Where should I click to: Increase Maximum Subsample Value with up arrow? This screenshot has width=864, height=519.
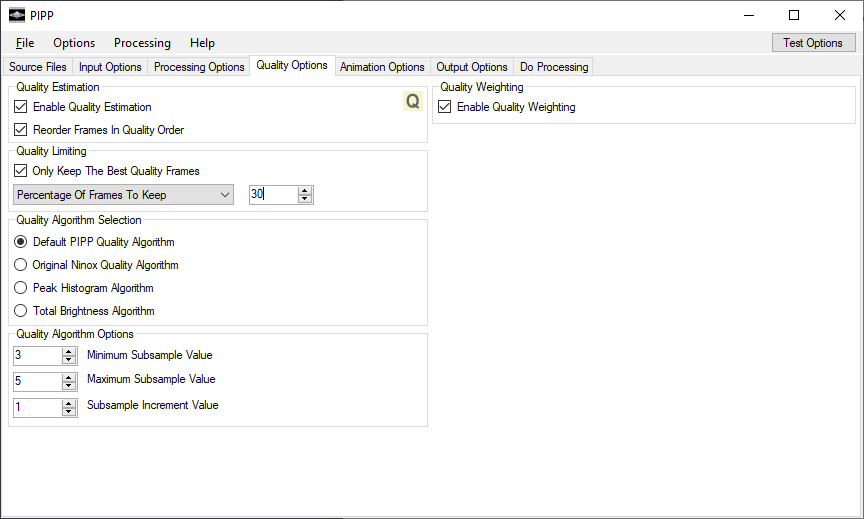click(x=69, y=377)
